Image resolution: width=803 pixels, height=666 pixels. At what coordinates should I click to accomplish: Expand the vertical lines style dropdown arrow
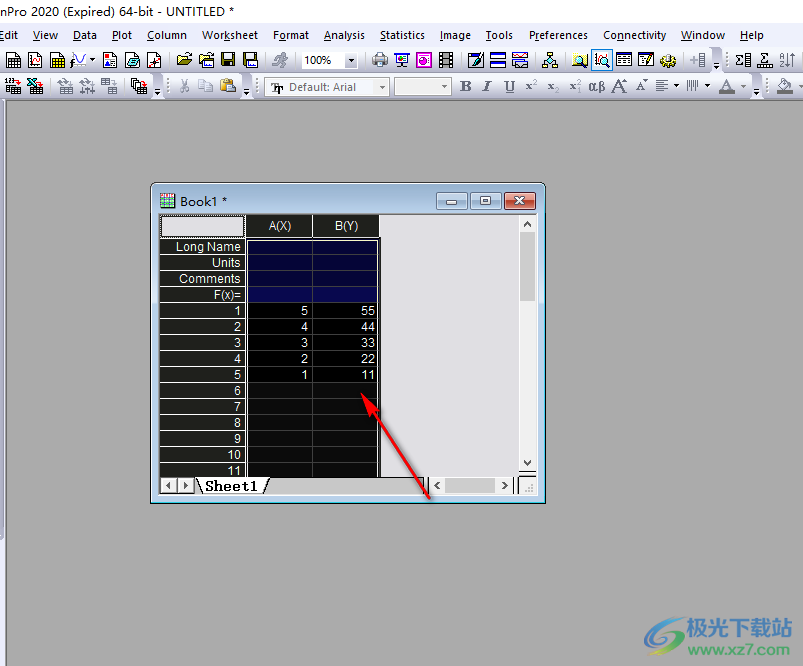click(x=707, y=86)
